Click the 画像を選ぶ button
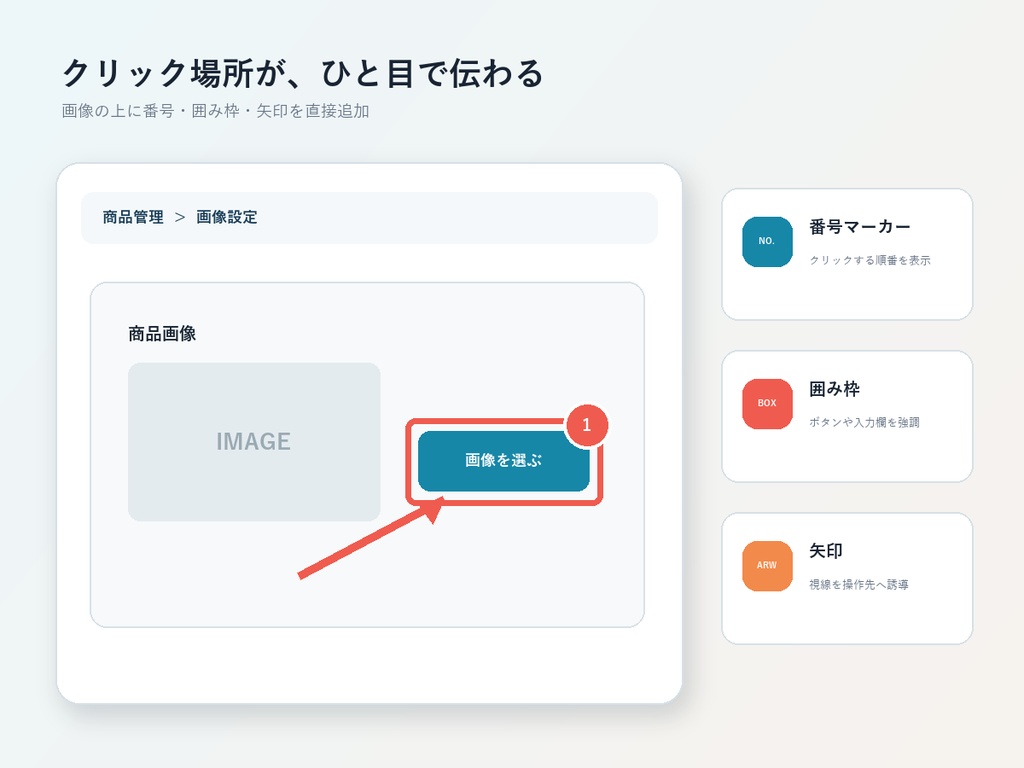This screenshot has width=1024, height=768. 504,461
